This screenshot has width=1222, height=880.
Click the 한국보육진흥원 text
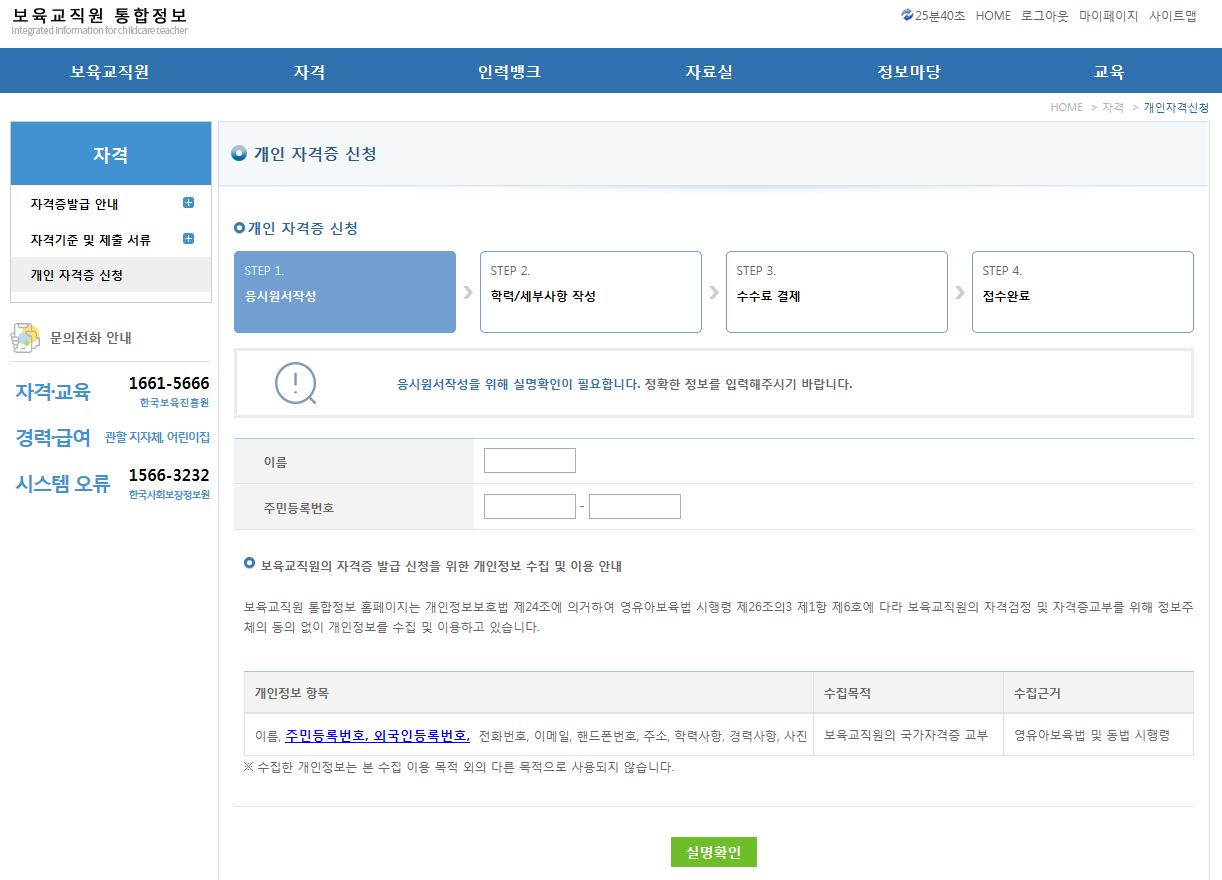pyautogui.click(x=175, y=402)
